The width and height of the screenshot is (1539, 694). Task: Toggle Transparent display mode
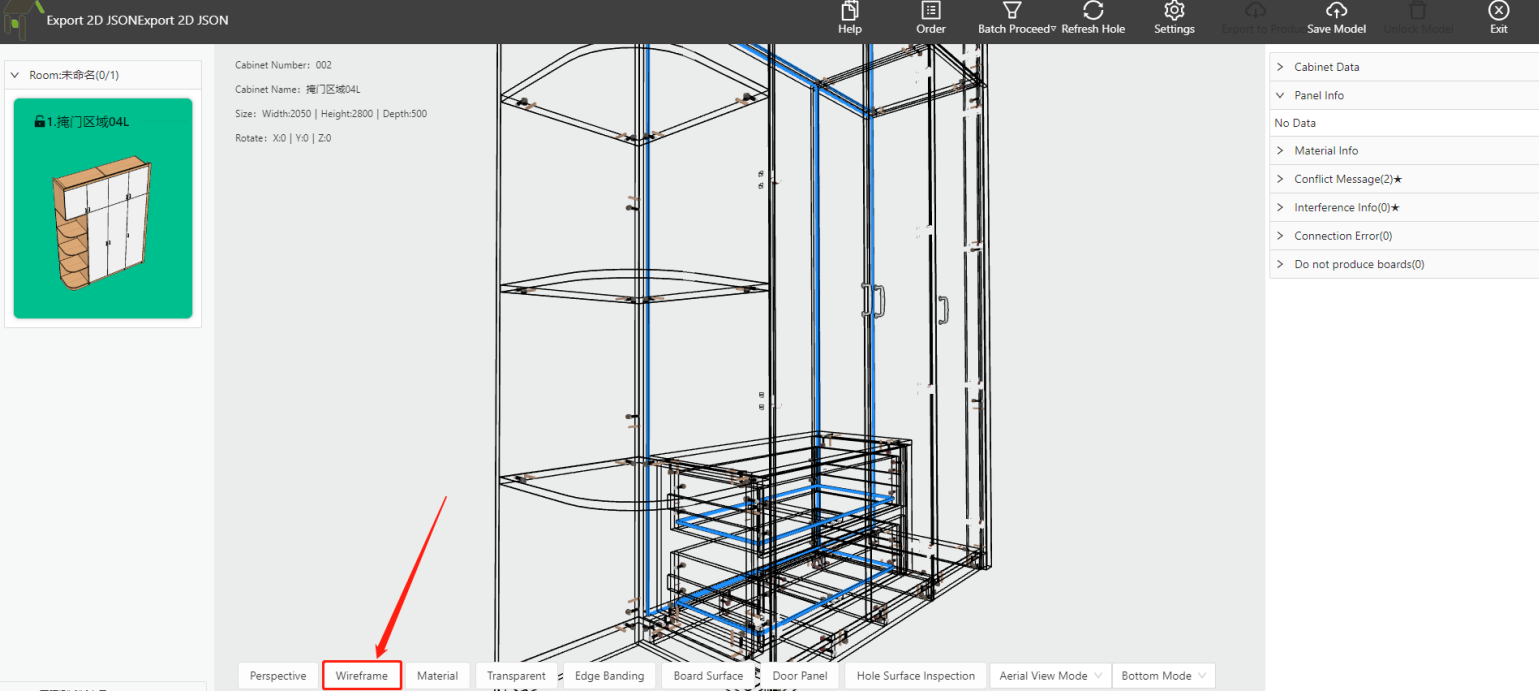pos(516,676)
